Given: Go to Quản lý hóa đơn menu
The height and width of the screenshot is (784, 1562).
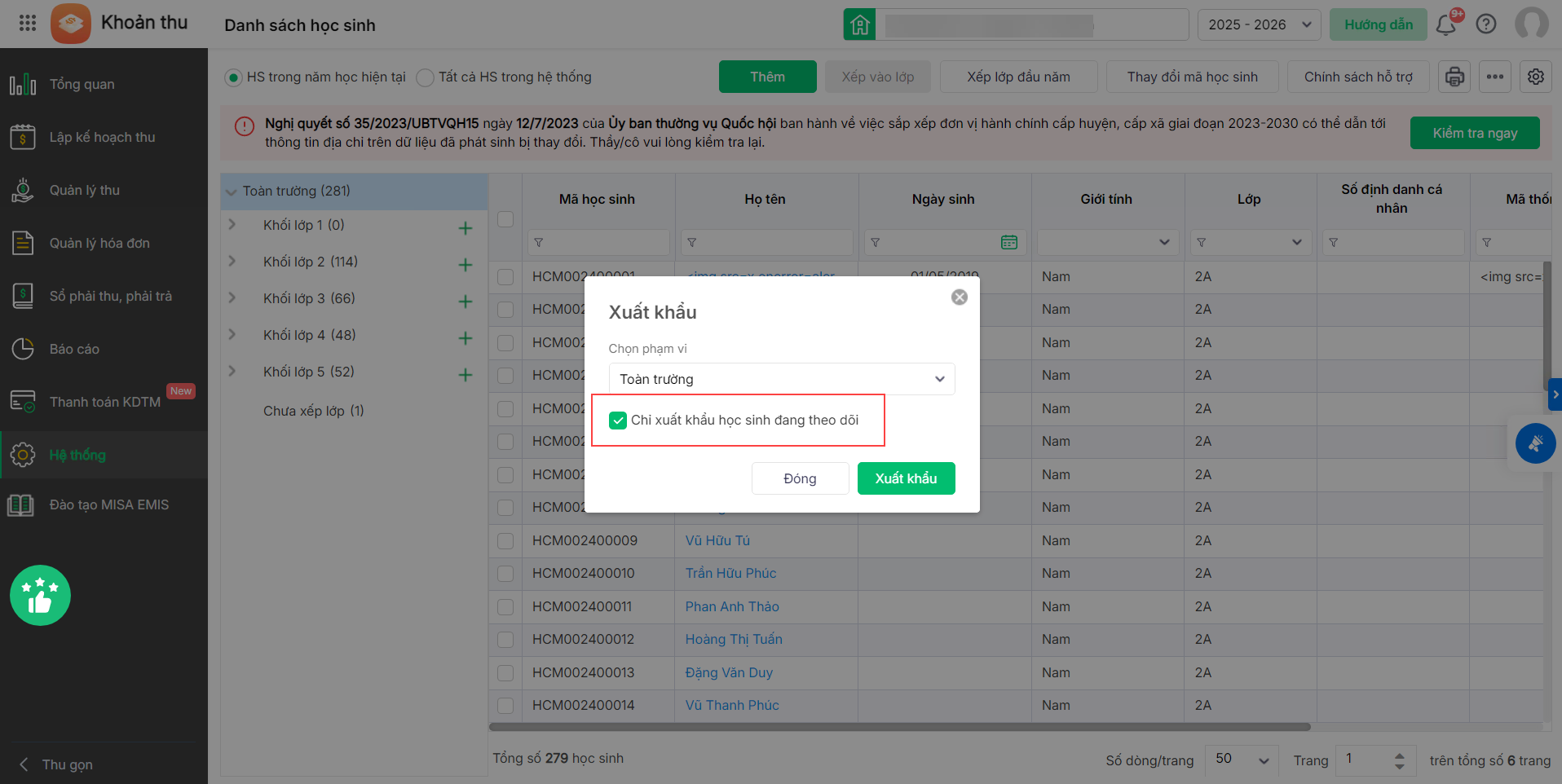Looking at the screenshot, I should click(99, 243).
